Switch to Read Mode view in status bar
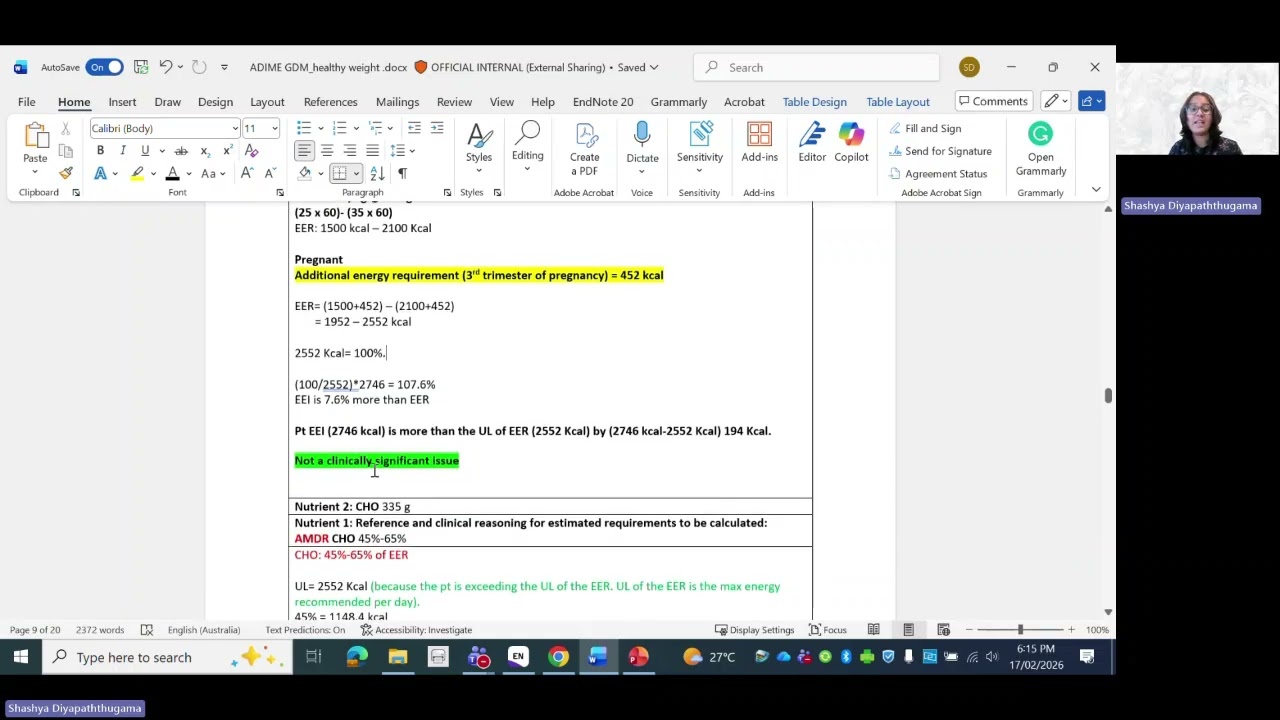Screen dimensions: 1280x720 point(873,630)
